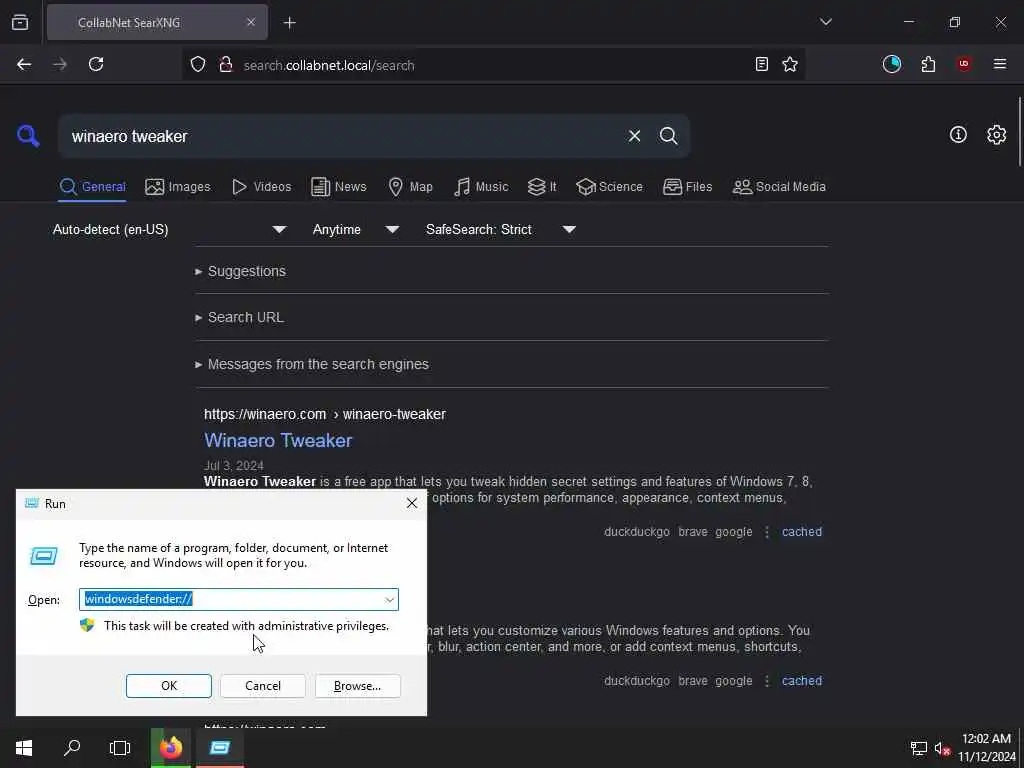1024x768 pixels.
Task: Switch to the Music search tab
Action: (481, 187)
